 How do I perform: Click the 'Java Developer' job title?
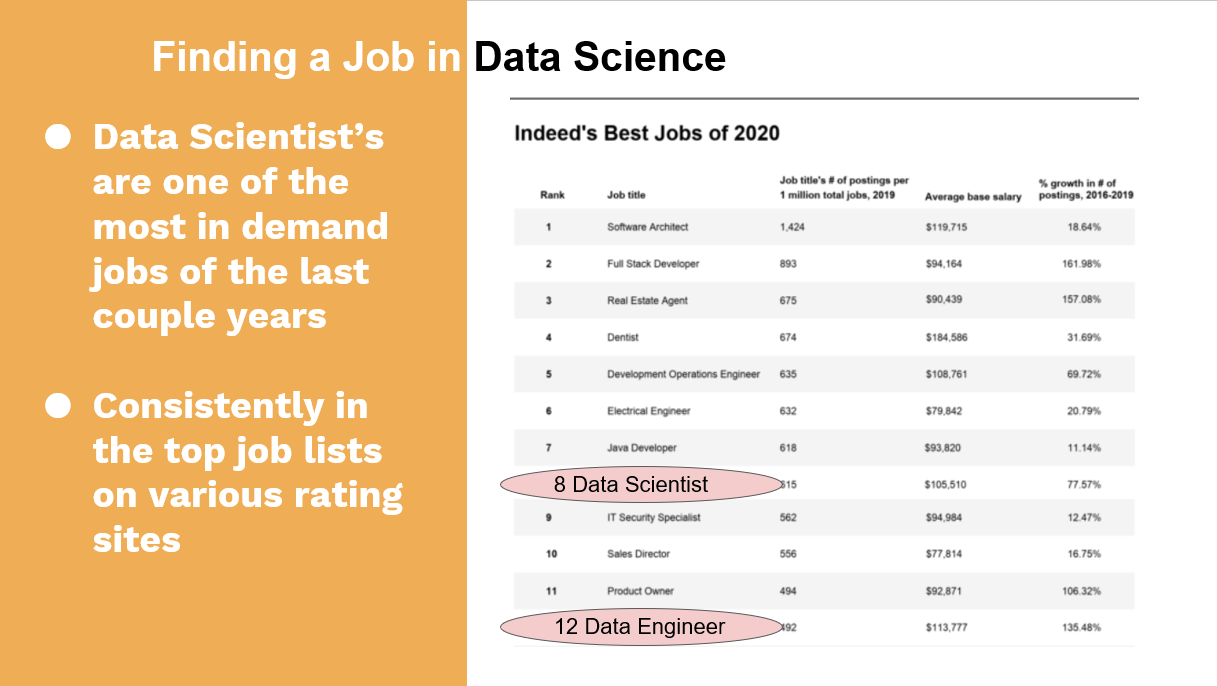[x=641, y=448]
